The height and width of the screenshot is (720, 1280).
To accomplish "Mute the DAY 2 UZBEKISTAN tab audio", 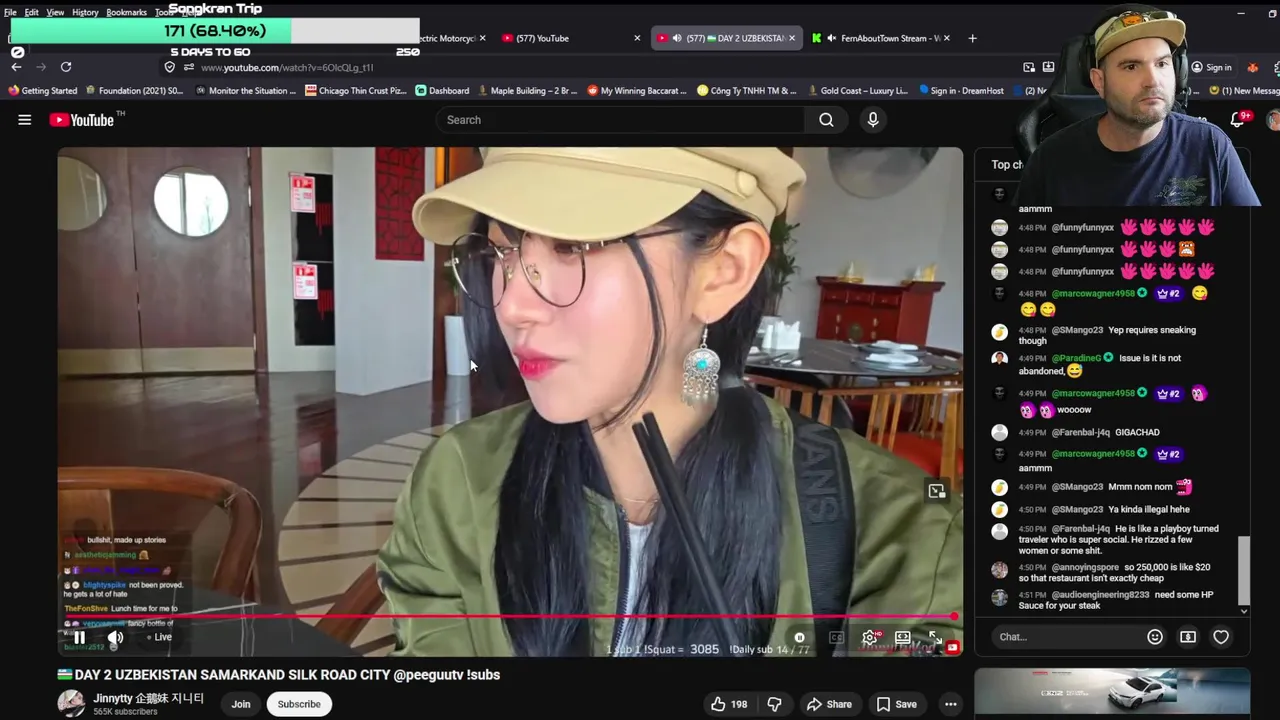I will (677, 38).
